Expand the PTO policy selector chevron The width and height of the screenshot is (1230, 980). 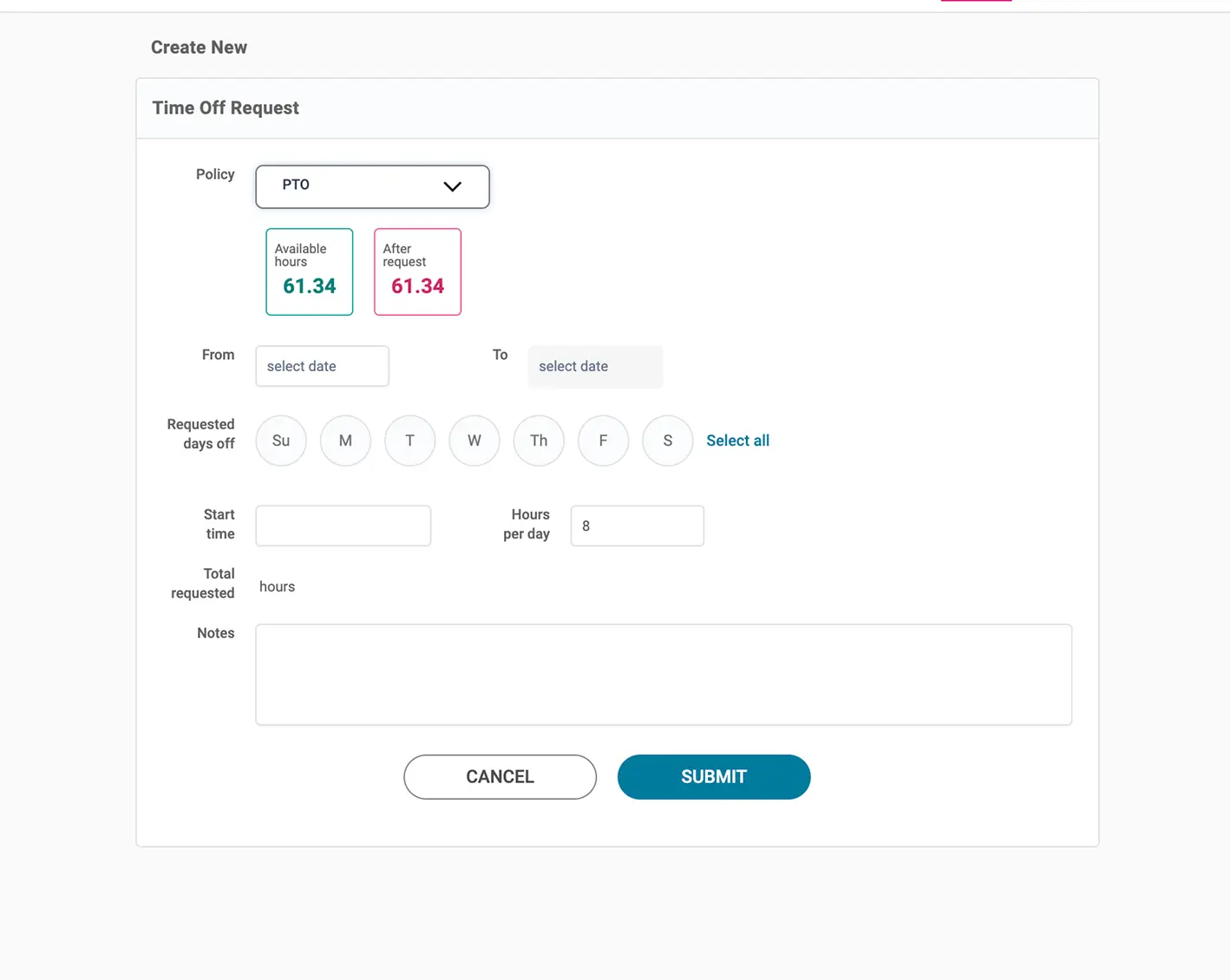point(452,186)
